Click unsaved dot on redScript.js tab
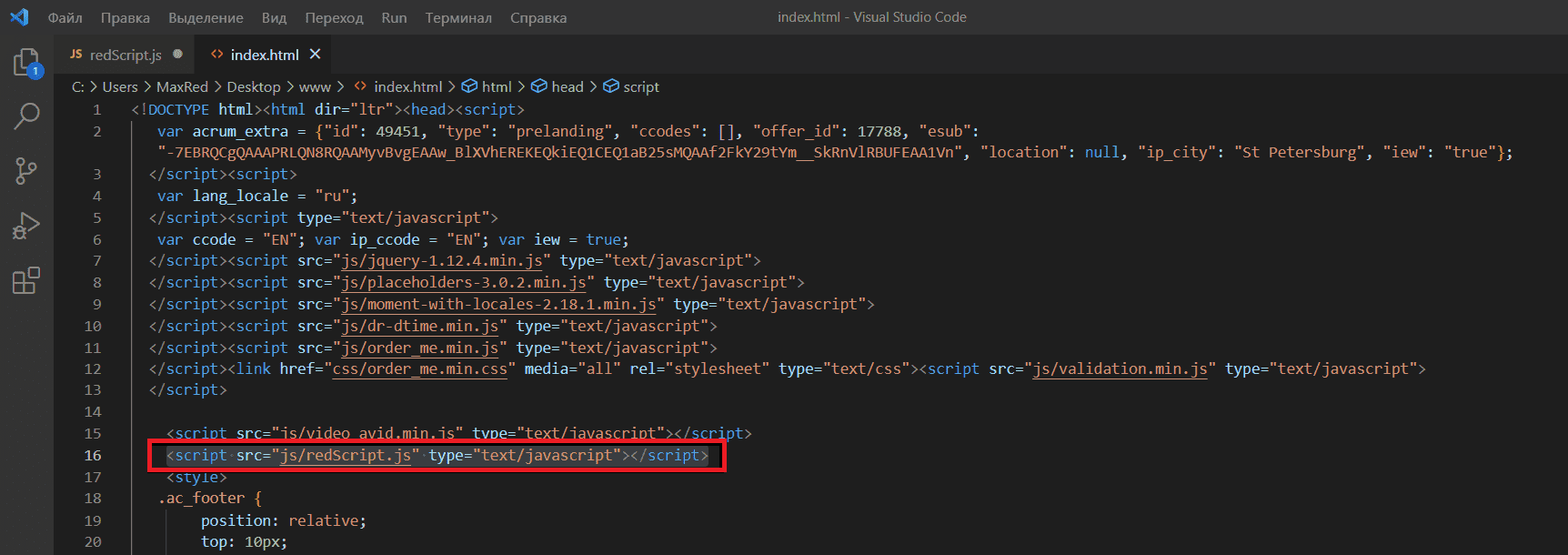This screenshot has width=1568, height=555. pos(177,55)
